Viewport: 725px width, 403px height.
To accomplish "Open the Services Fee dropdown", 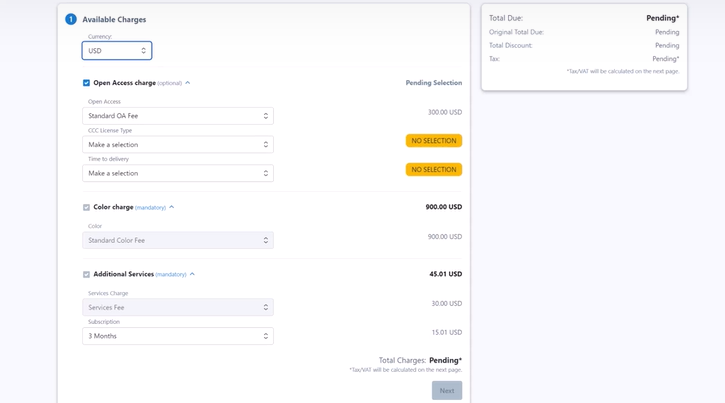I will click(178, 307).
